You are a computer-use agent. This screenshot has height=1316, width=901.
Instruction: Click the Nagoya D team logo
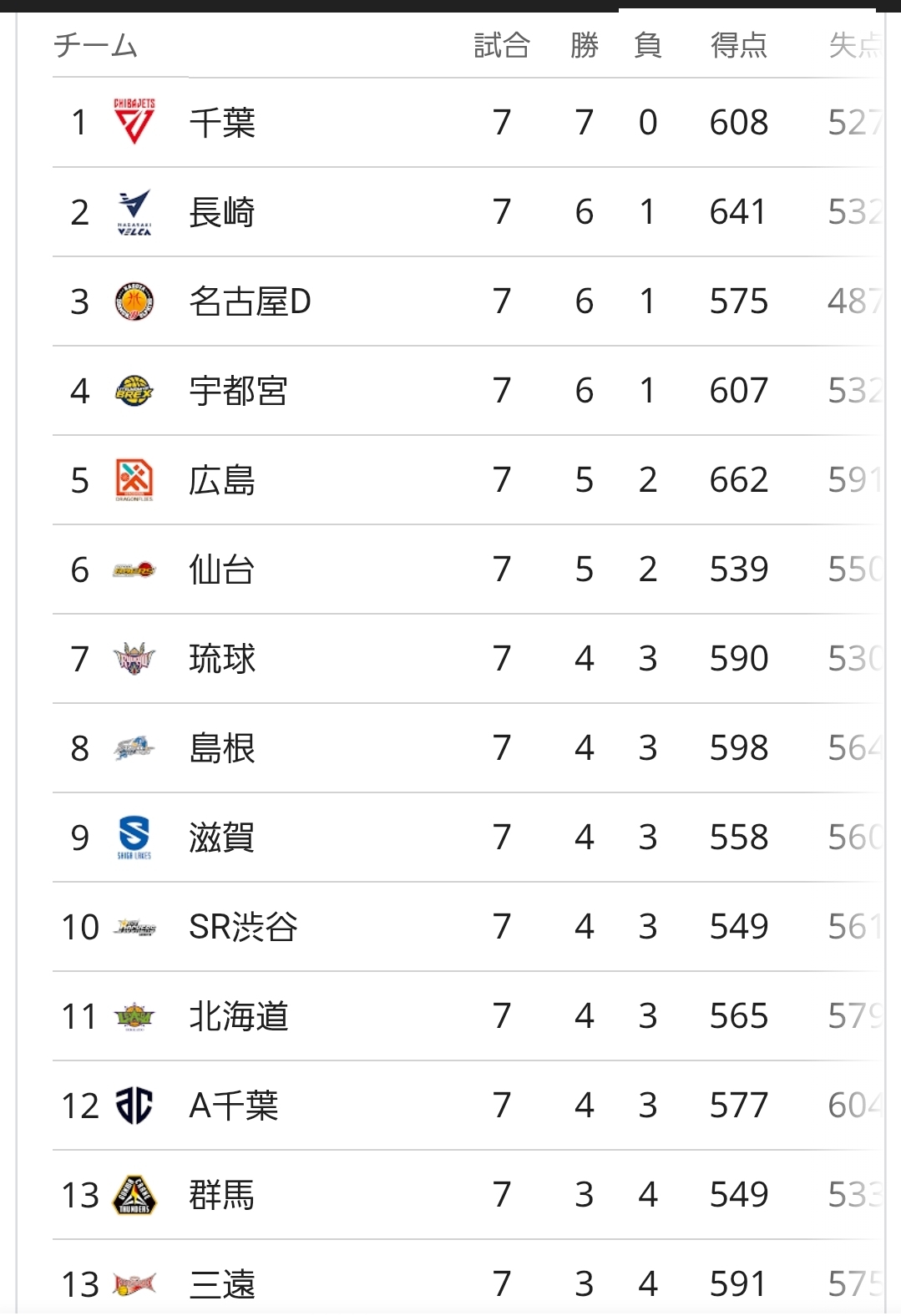134,301
